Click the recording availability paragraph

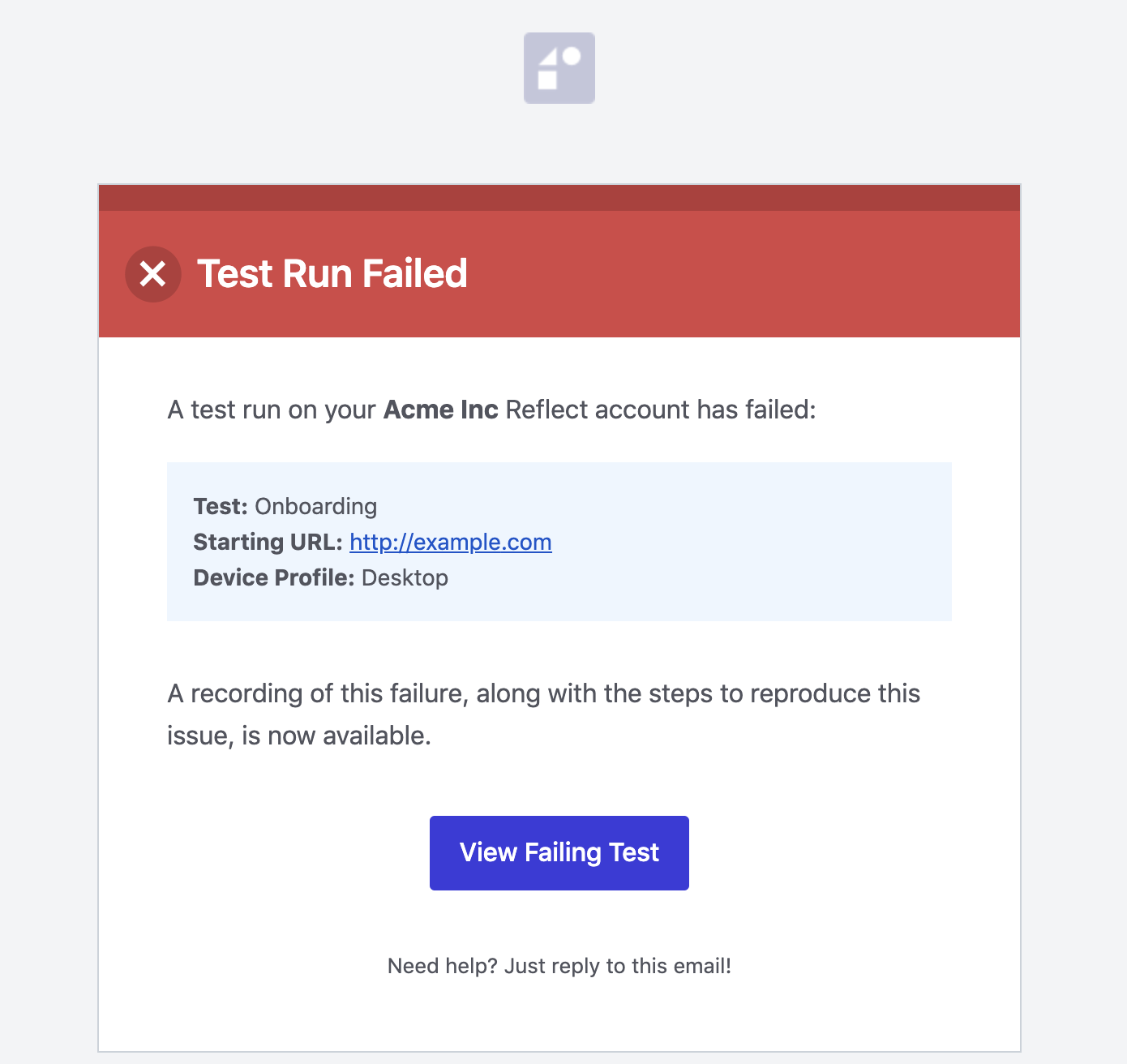pyautogui.click(x=543, y=714)
